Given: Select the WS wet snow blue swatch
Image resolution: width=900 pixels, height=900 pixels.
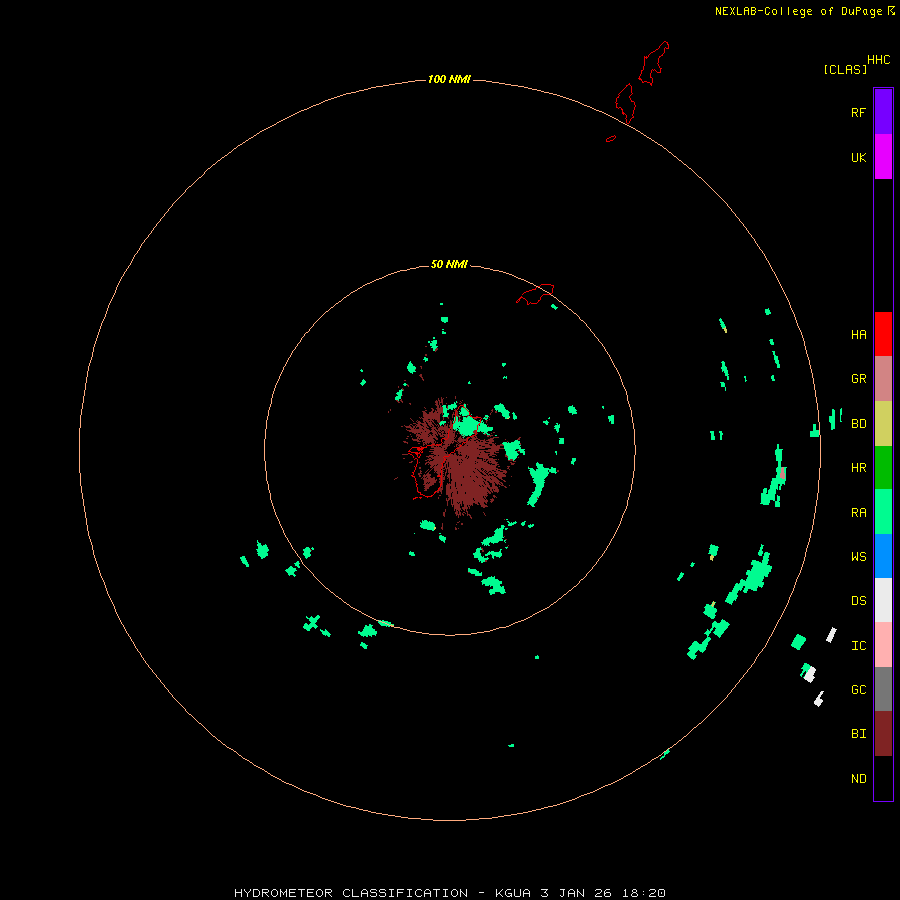Looking at the screenshot, I should [883, 556].
